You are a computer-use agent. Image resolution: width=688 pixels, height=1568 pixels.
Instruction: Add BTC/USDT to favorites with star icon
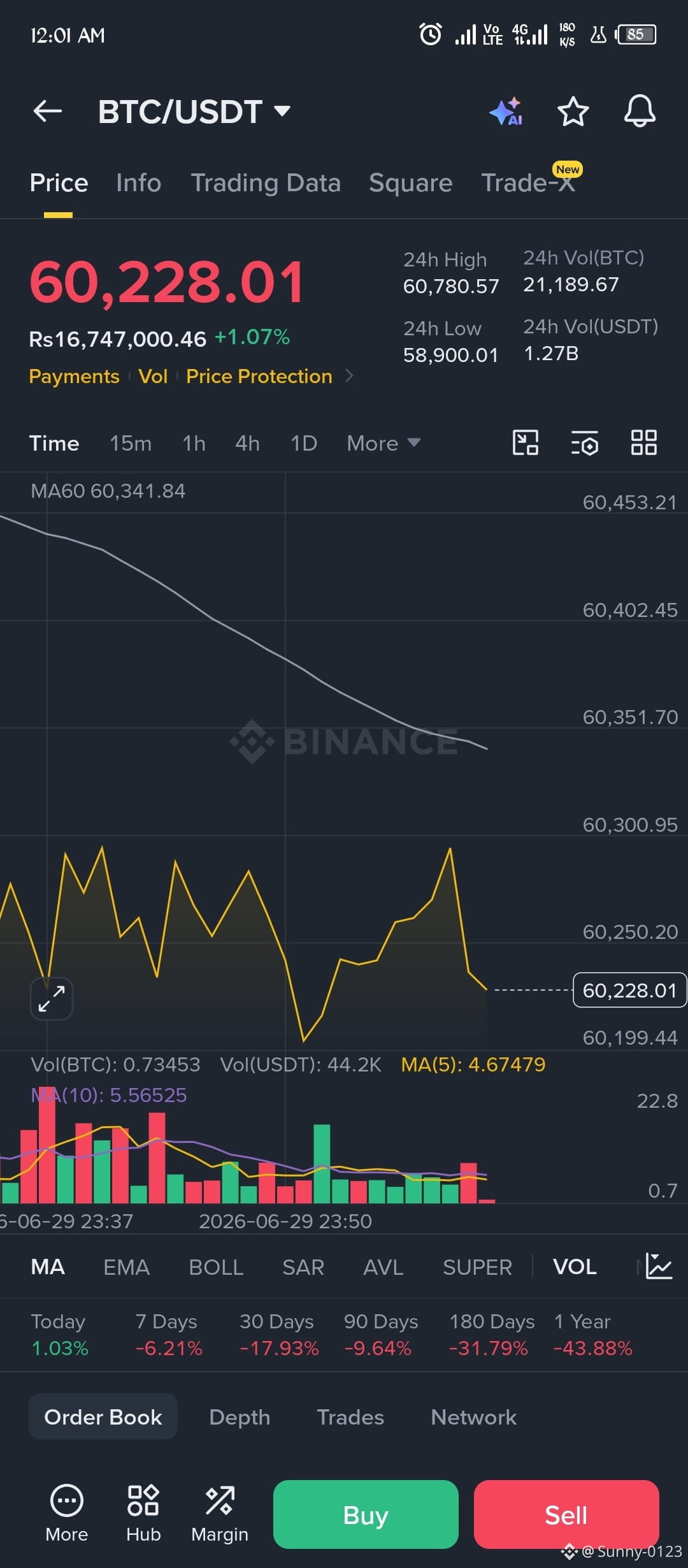pyautogui.click(x=573, y=112)
